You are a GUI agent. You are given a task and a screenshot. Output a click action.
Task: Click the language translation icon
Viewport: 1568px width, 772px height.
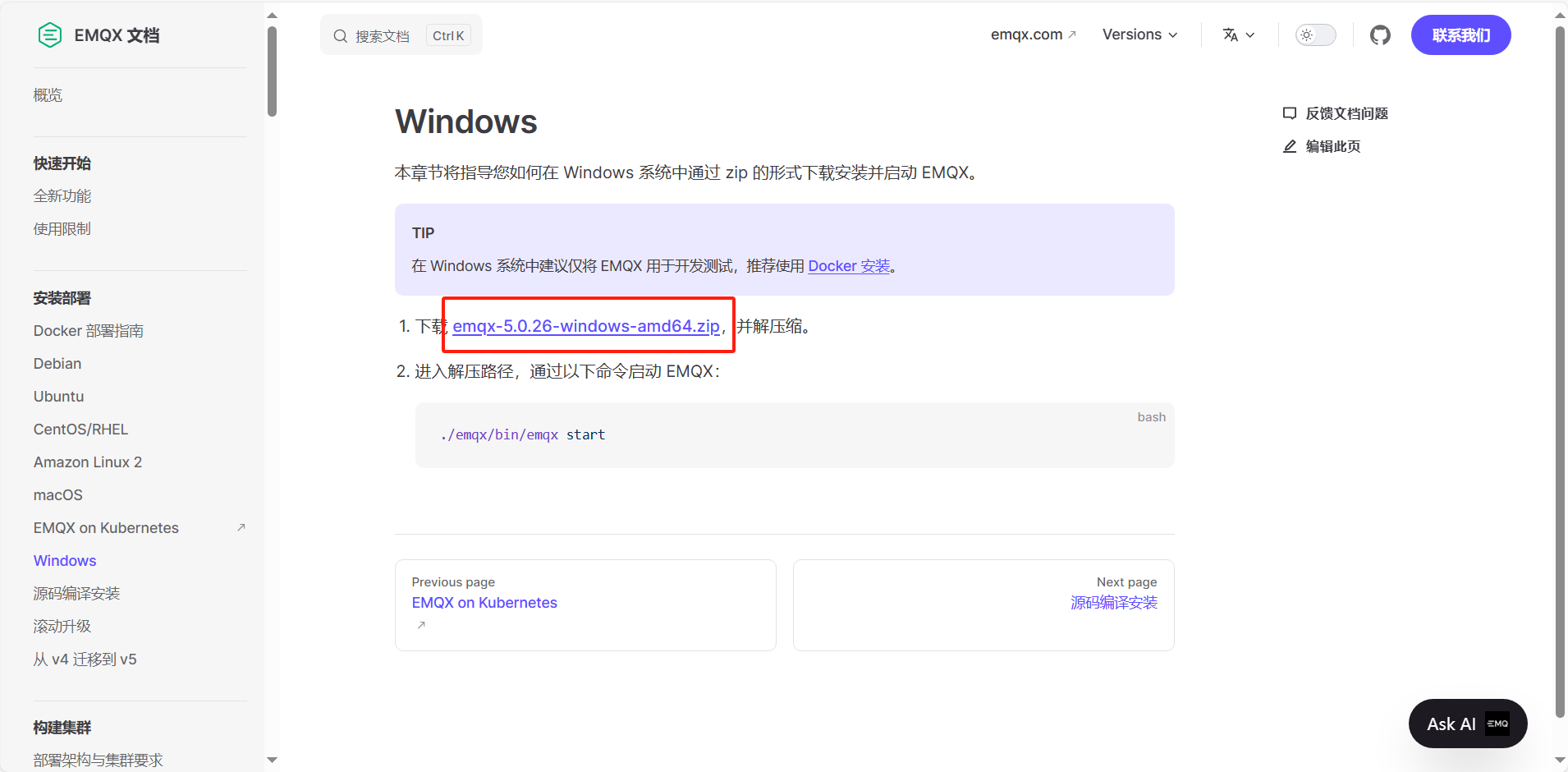(x=1230, y=35)
